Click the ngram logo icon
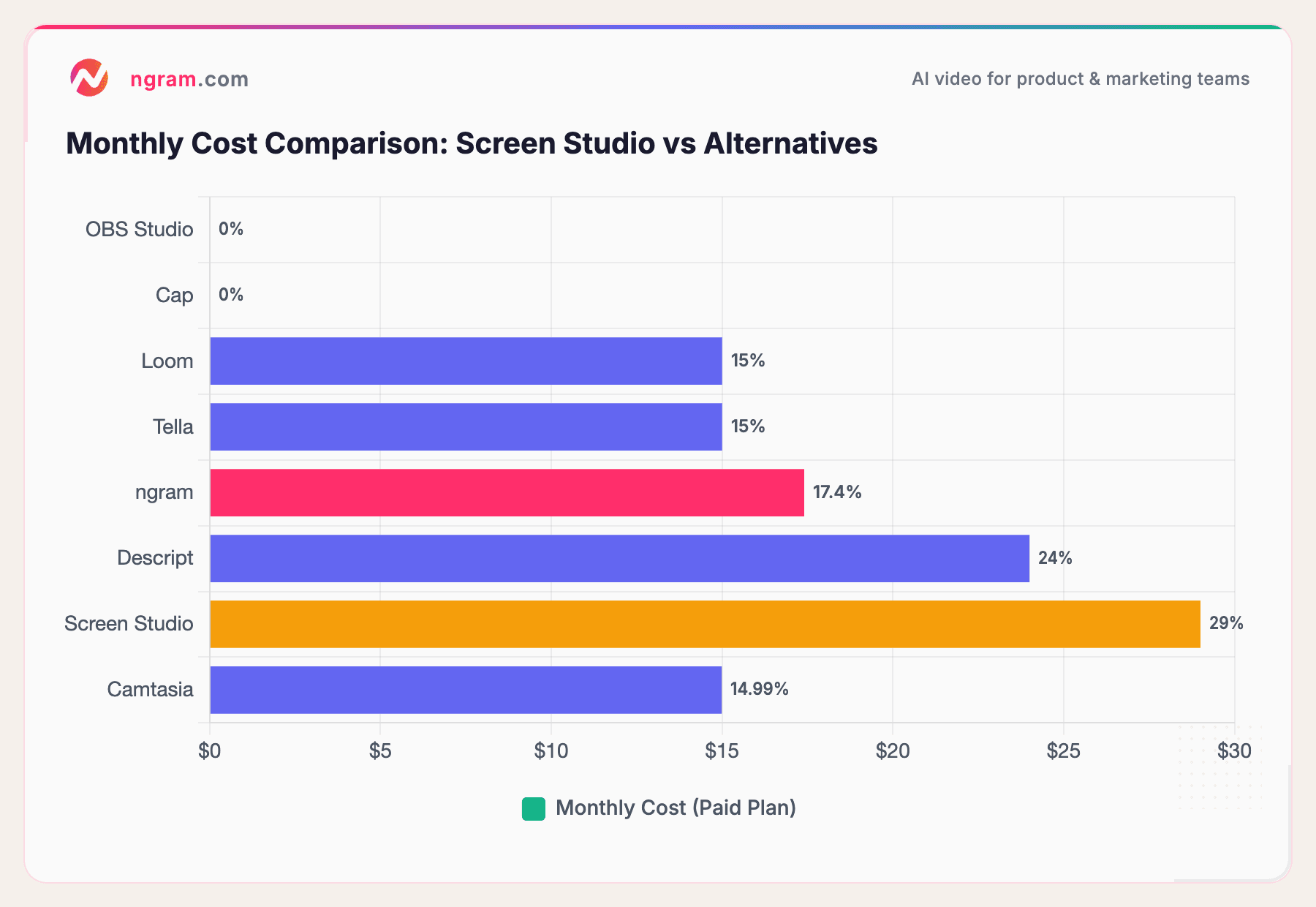 coord(89,76)
